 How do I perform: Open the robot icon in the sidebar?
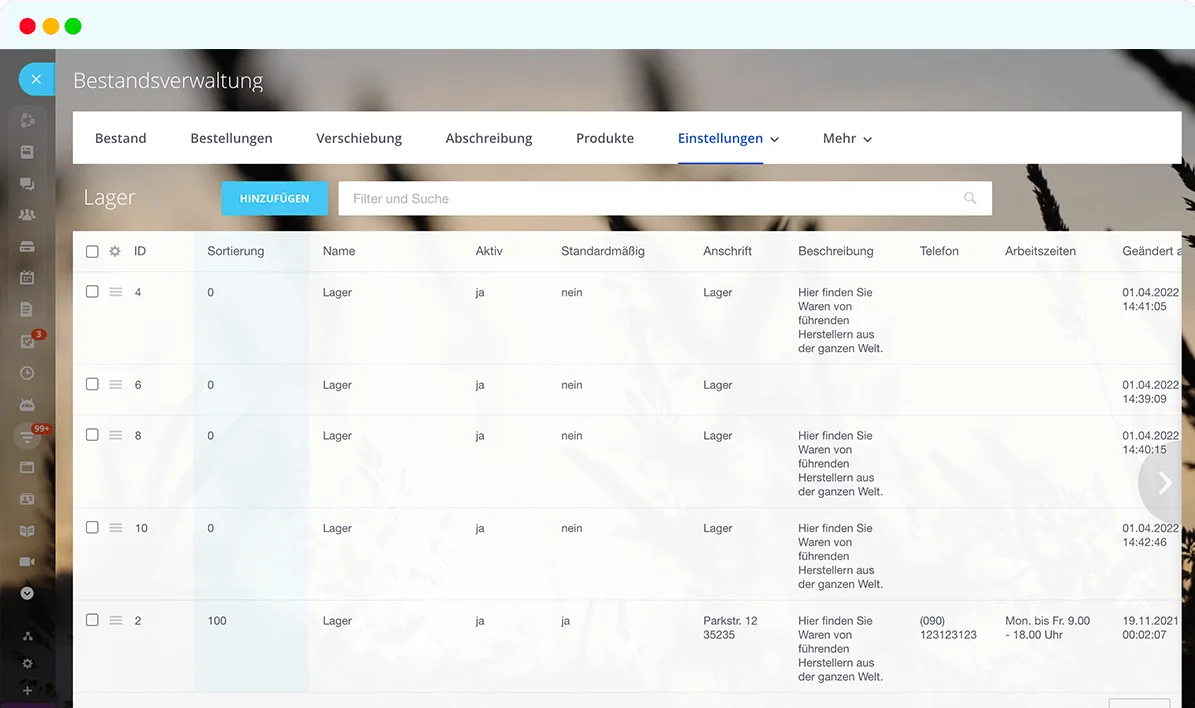(27, 405)
